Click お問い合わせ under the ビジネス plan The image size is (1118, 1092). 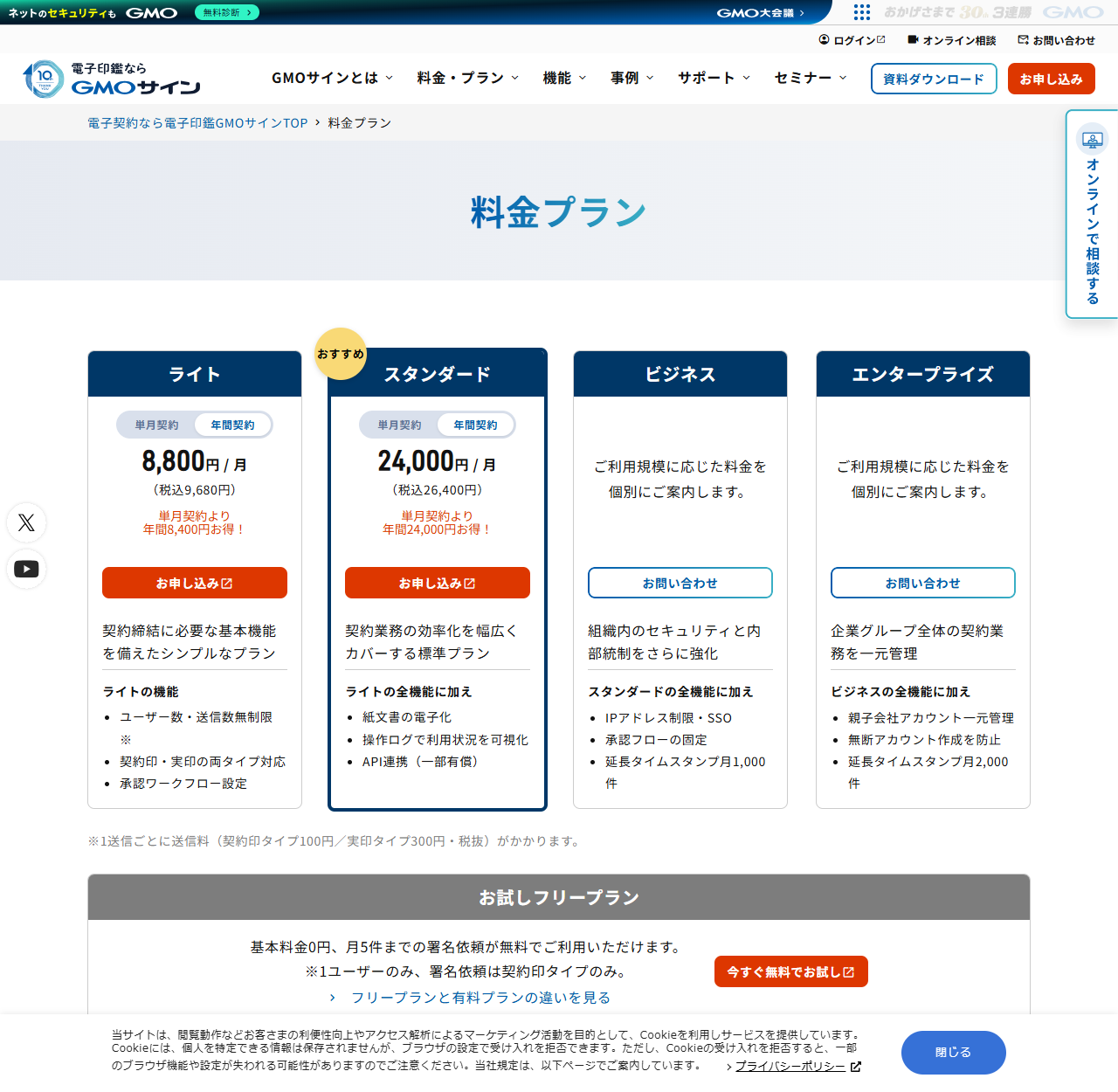680,583
